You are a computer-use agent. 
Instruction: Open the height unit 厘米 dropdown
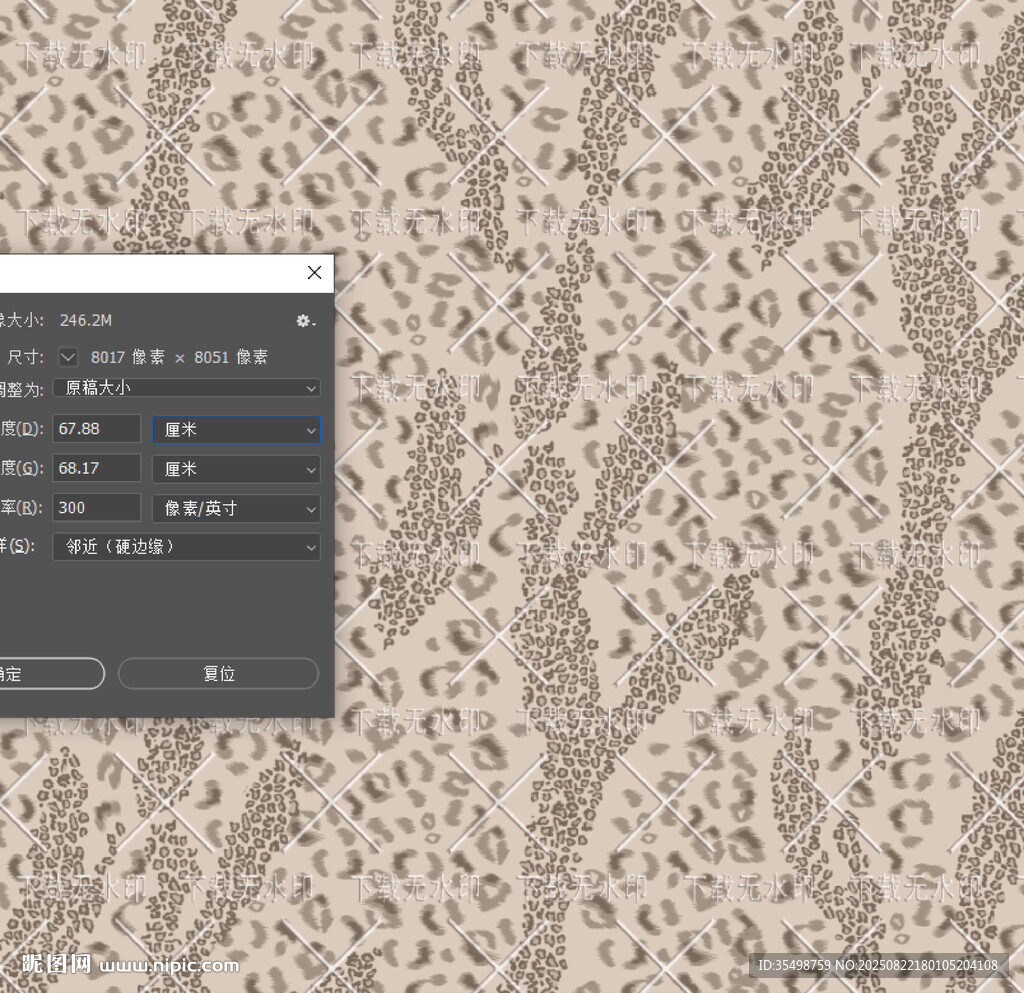(236, 469)
